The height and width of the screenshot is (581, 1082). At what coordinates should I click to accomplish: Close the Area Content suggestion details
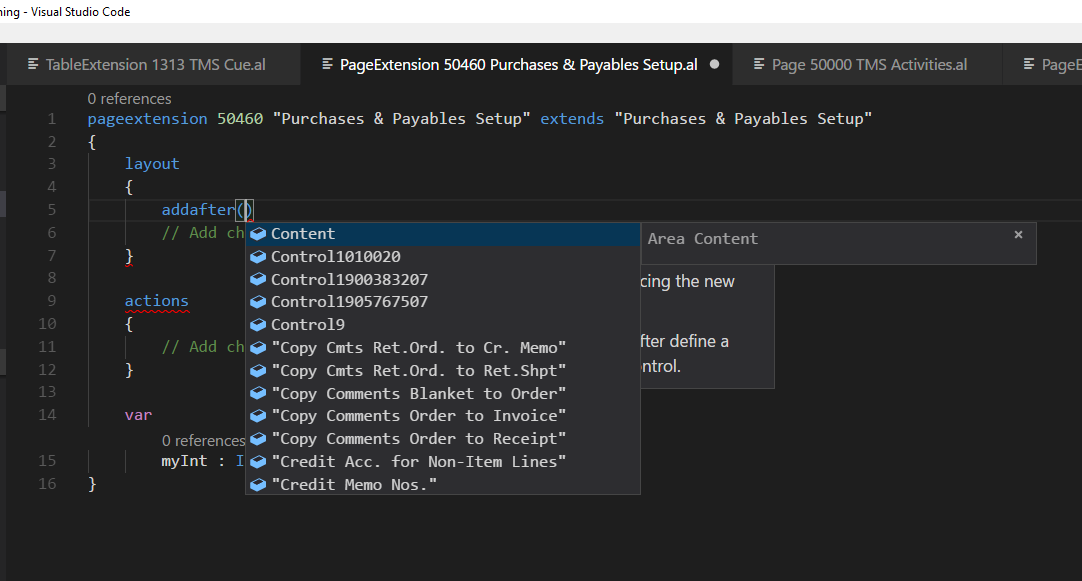(1018, 235)
